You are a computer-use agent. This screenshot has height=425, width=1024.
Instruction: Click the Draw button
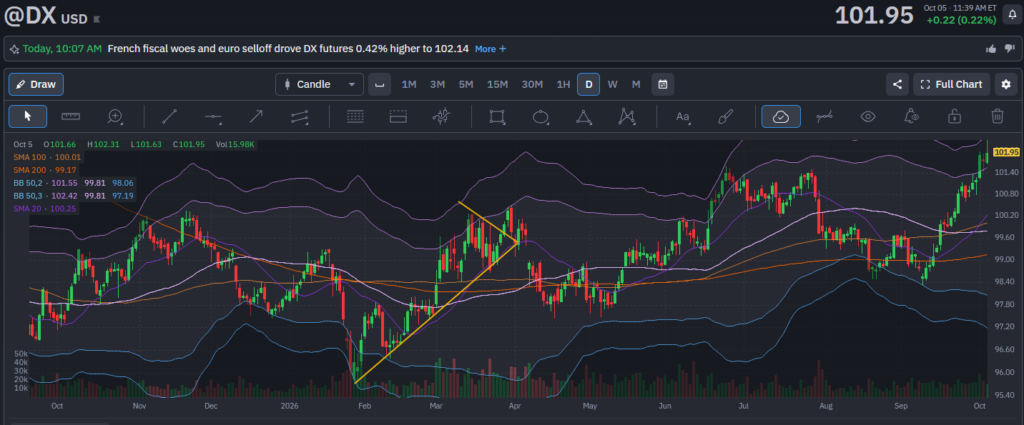click(x=36, y=84)
